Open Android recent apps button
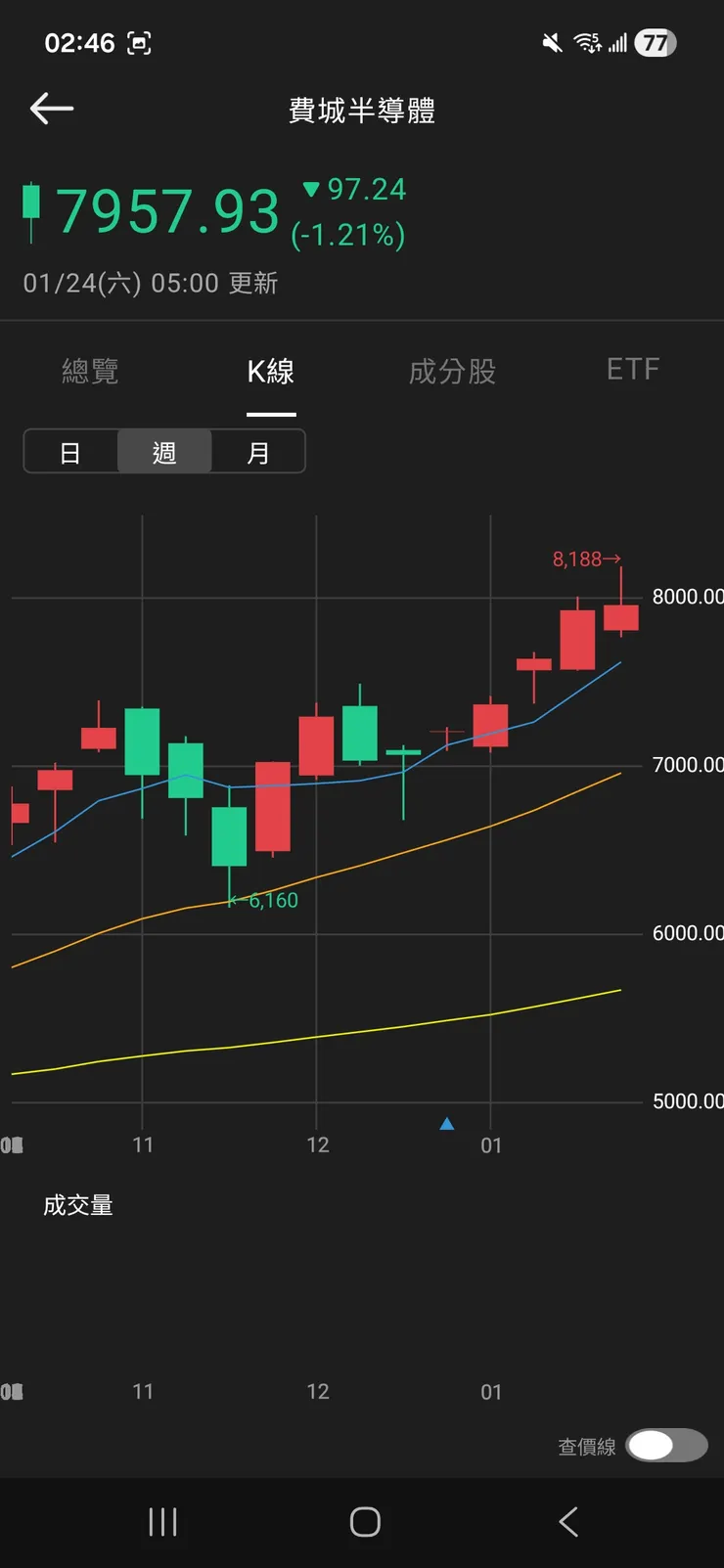This screenshot has width=724, height=1568. pyautogui.click(x=162, y=1522)
